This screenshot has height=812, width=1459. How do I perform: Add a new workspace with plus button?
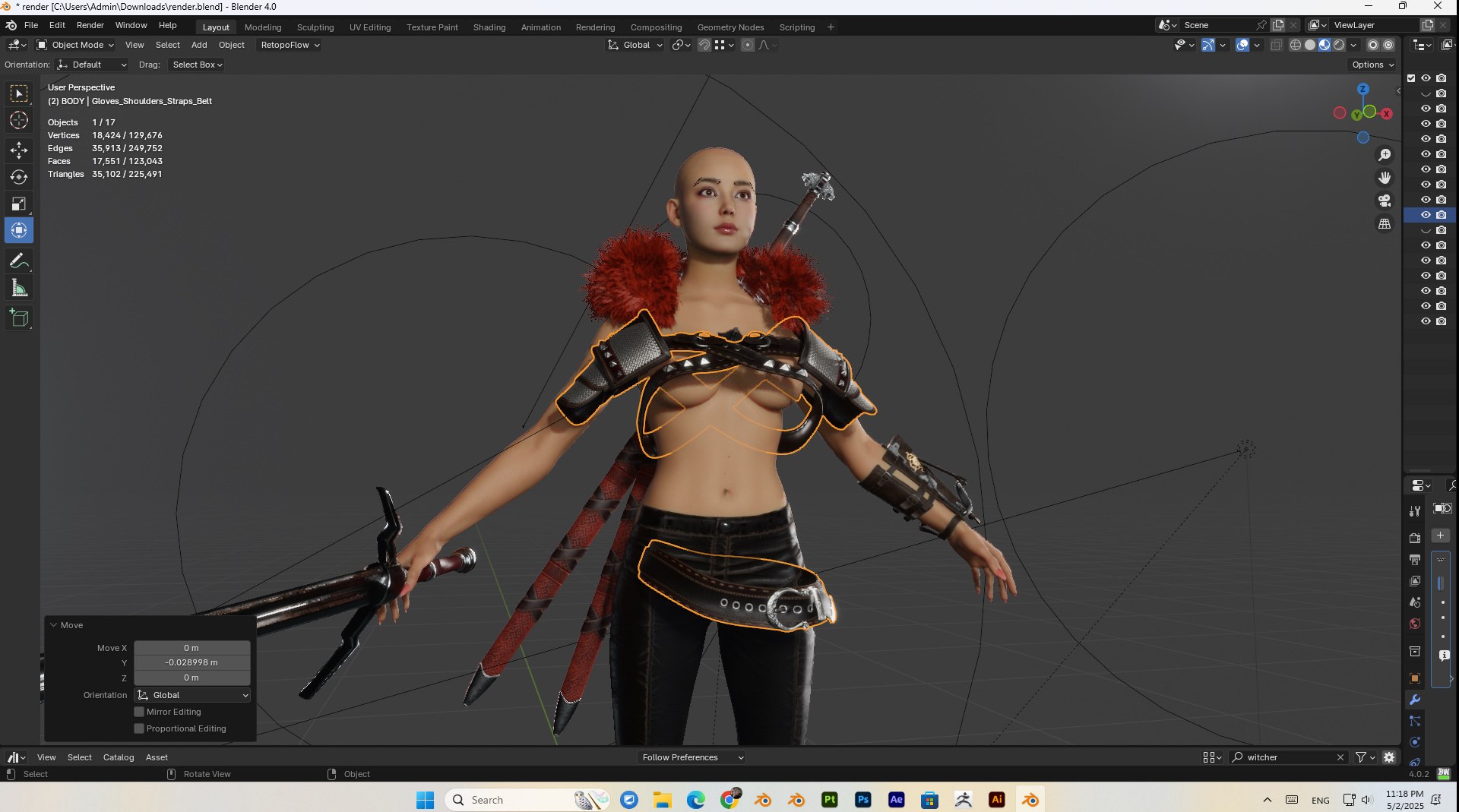(831, 27)
